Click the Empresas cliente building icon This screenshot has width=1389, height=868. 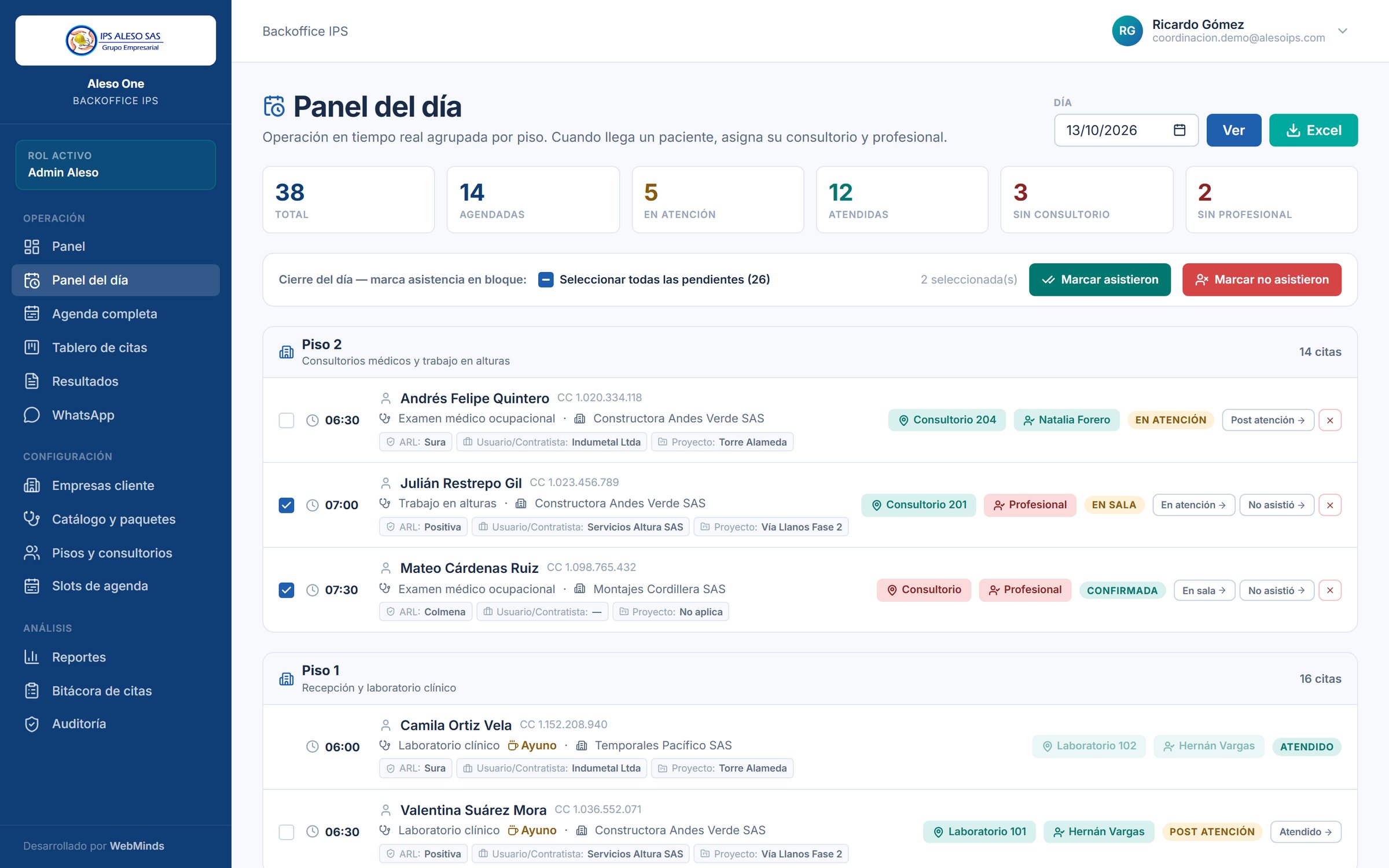pos(32,485)
